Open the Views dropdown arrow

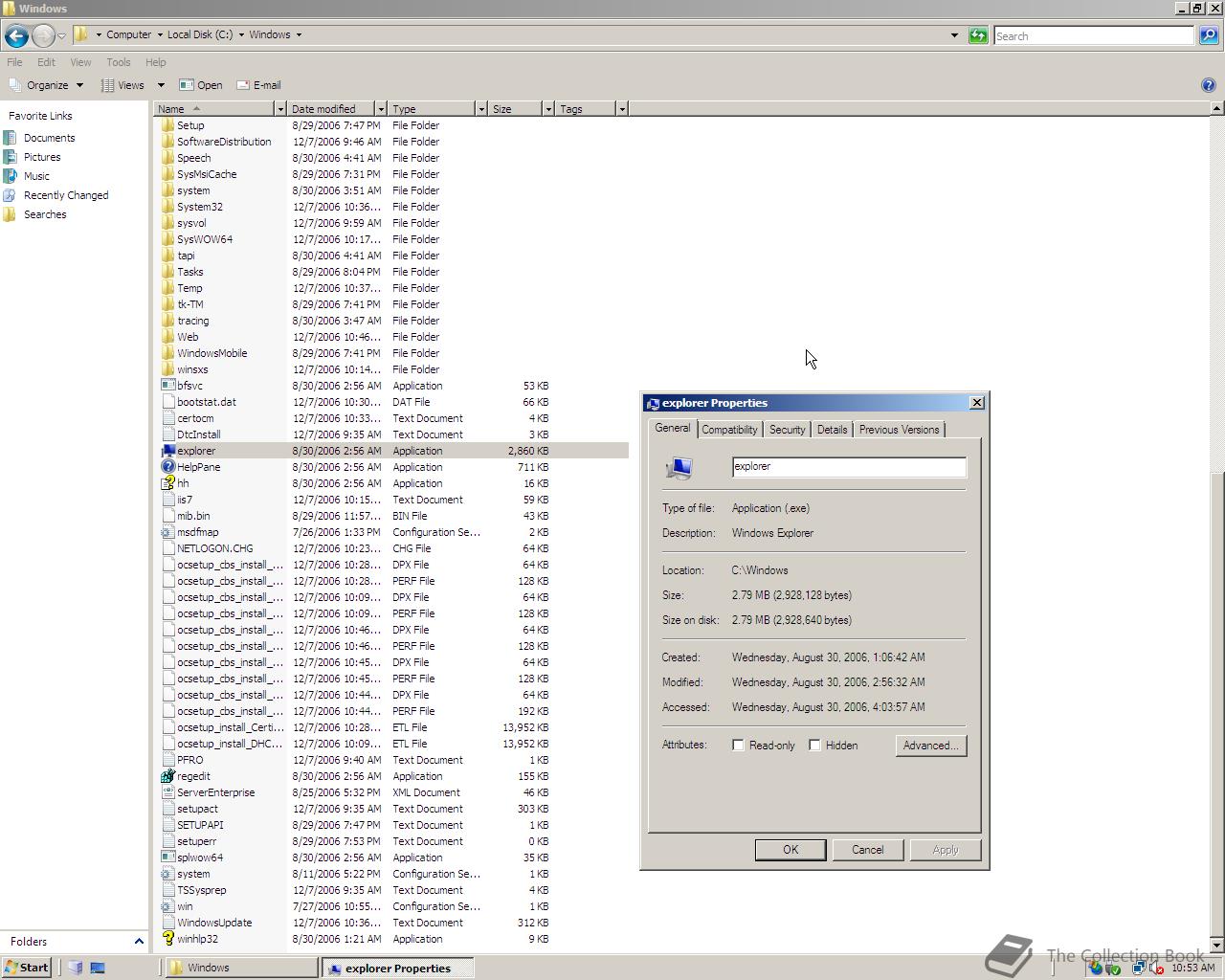(x=161, y=85)
